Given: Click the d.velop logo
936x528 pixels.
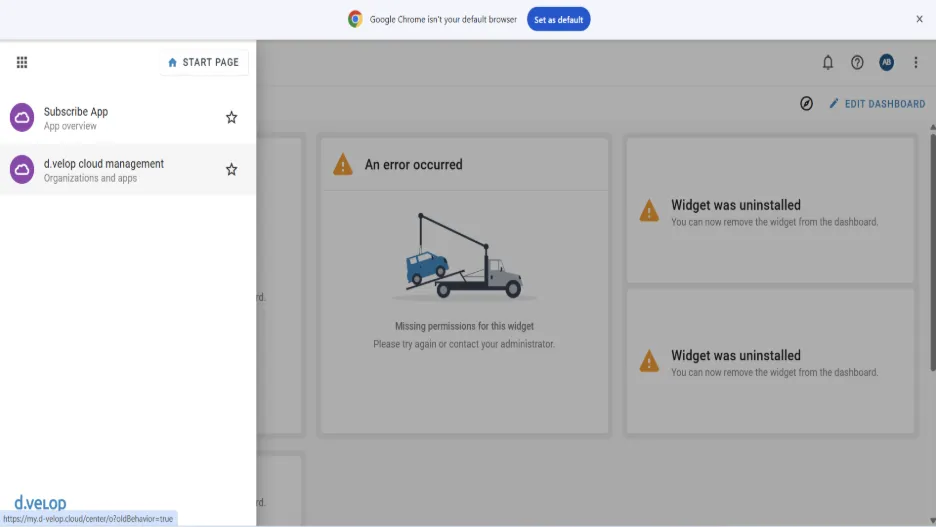Looking at the screenshot, I should [x=40, y=502].
